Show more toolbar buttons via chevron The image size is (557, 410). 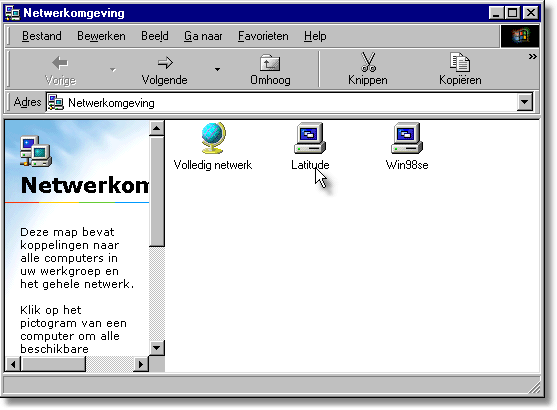(x=532, y=57)
